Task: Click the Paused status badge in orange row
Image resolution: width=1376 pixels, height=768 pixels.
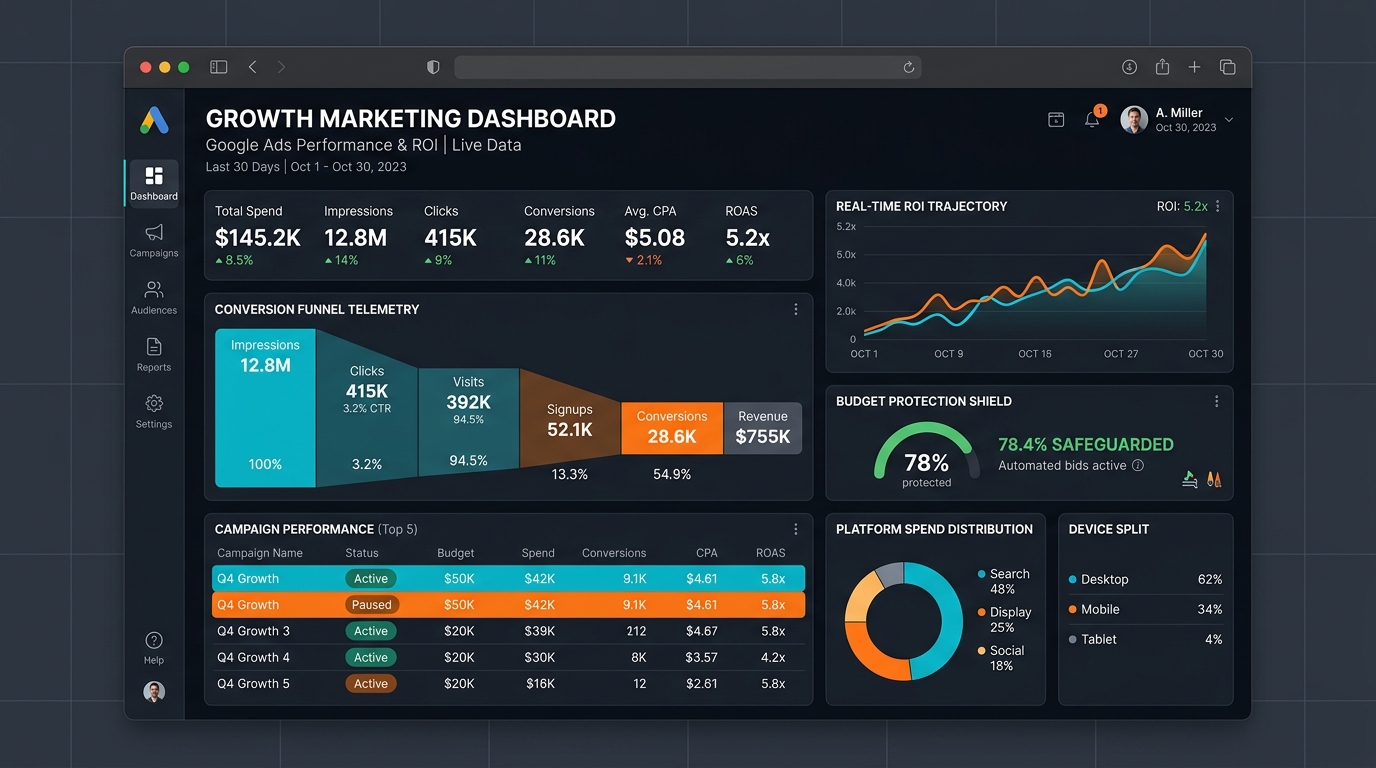Action: (x=371, y=605)
